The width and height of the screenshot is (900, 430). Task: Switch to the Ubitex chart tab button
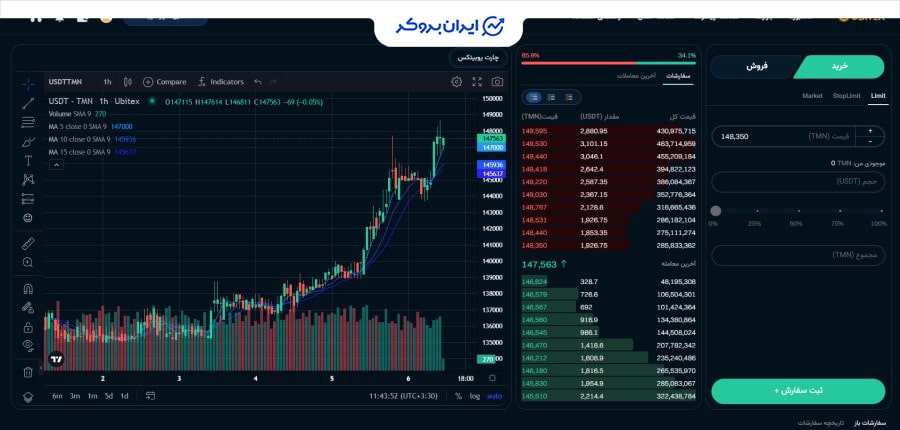click(x=478, y=58)
